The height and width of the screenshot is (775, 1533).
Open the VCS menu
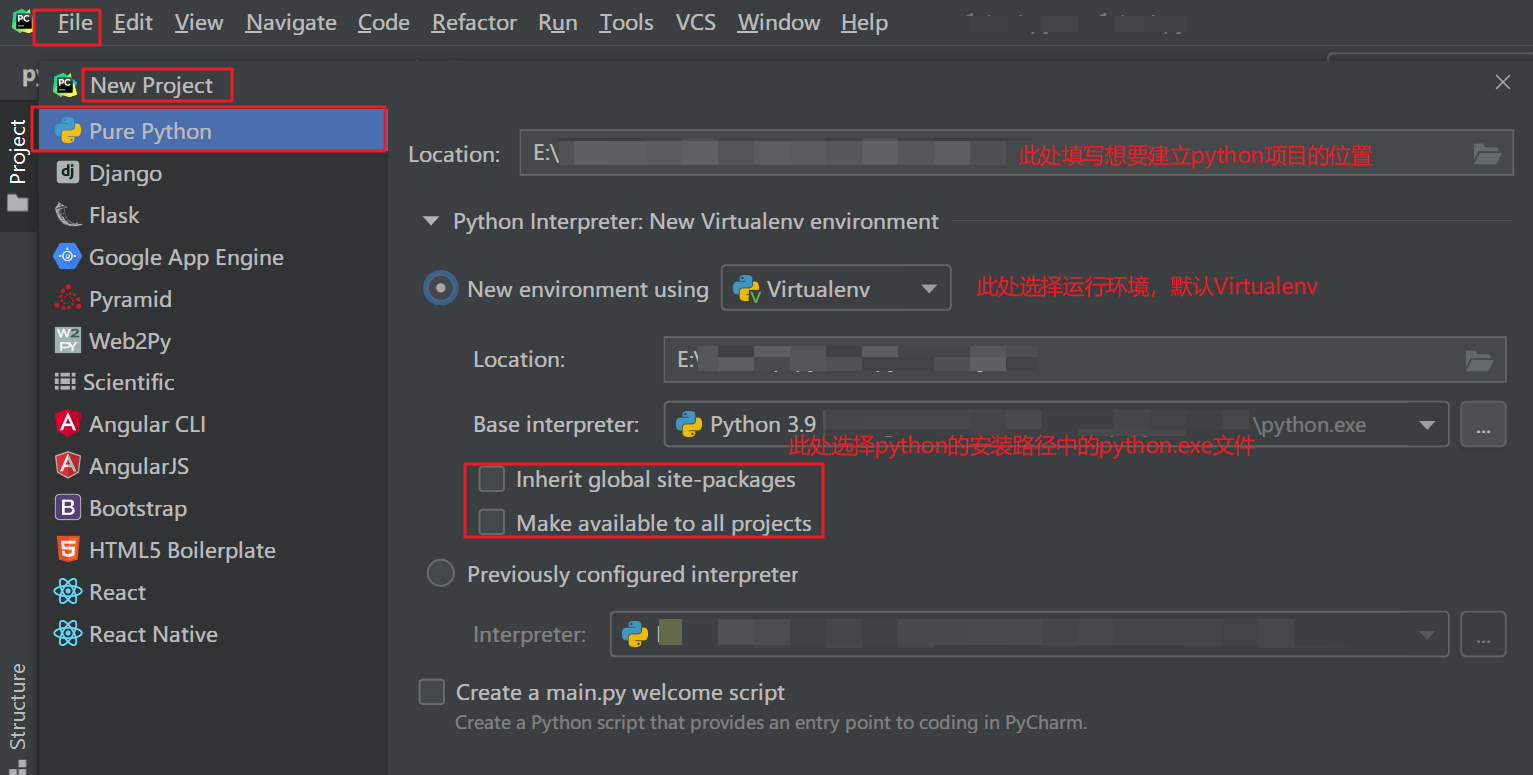pyautogui.click(x=696, y=22)
